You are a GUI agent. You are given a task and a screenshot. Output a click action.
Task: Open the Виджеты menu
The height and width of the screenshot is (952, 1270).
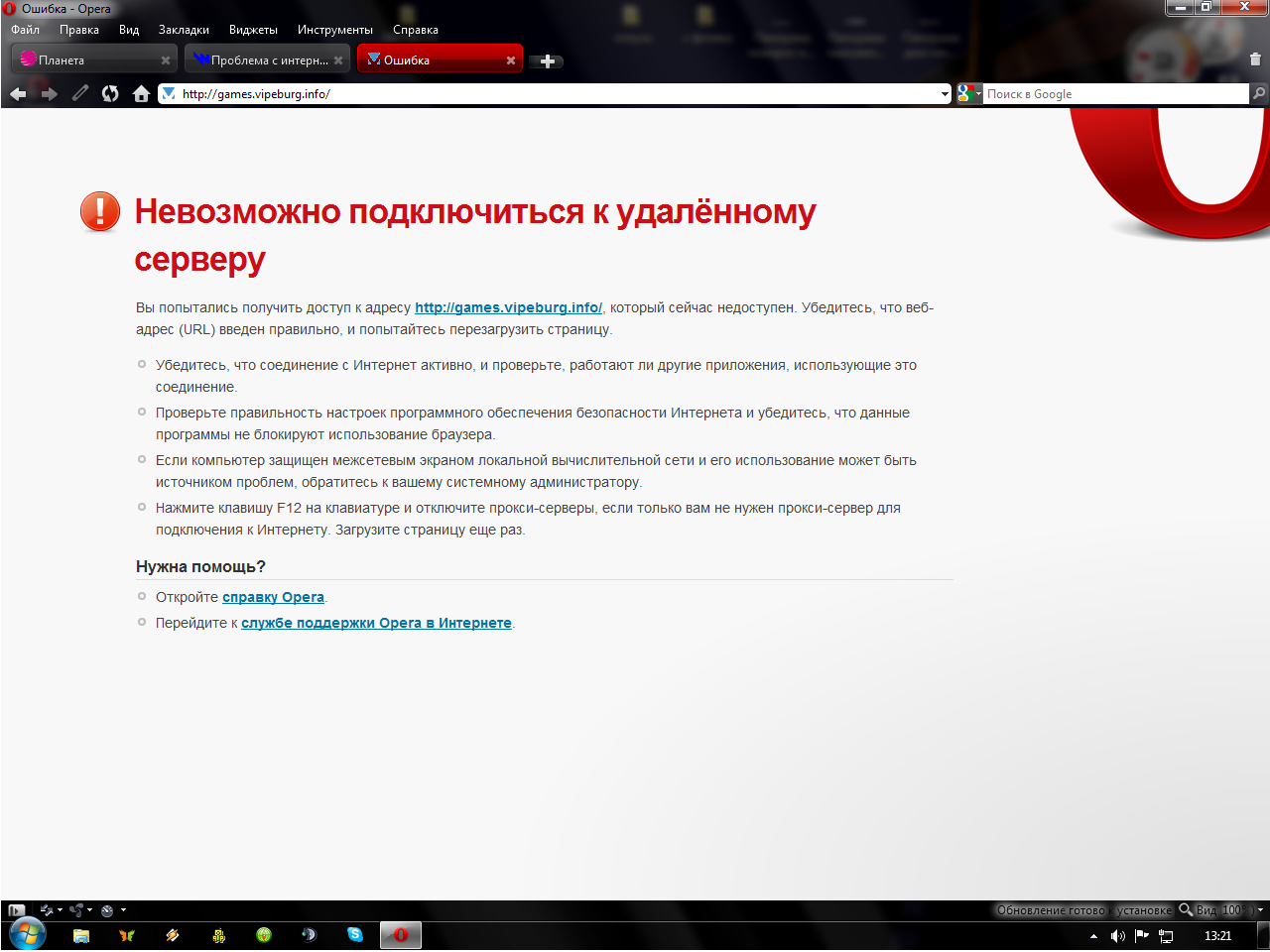click(253, 30)
